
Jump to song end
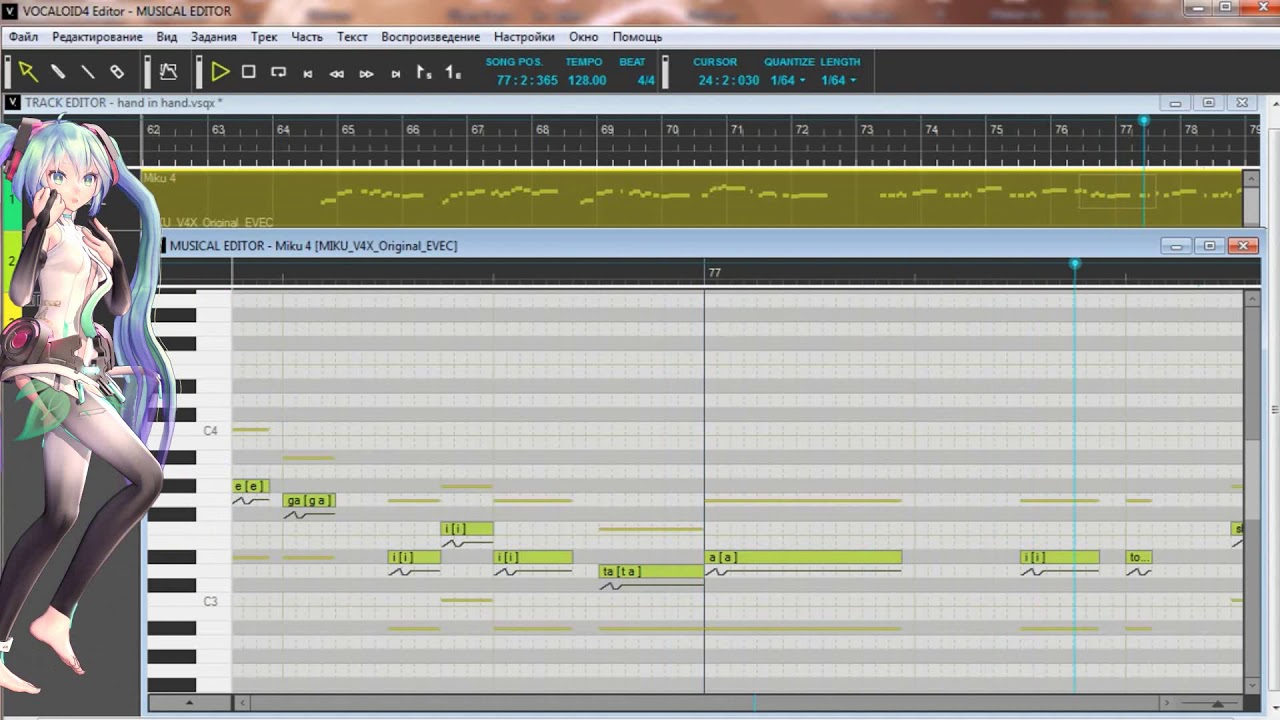[x=395, y=73]
